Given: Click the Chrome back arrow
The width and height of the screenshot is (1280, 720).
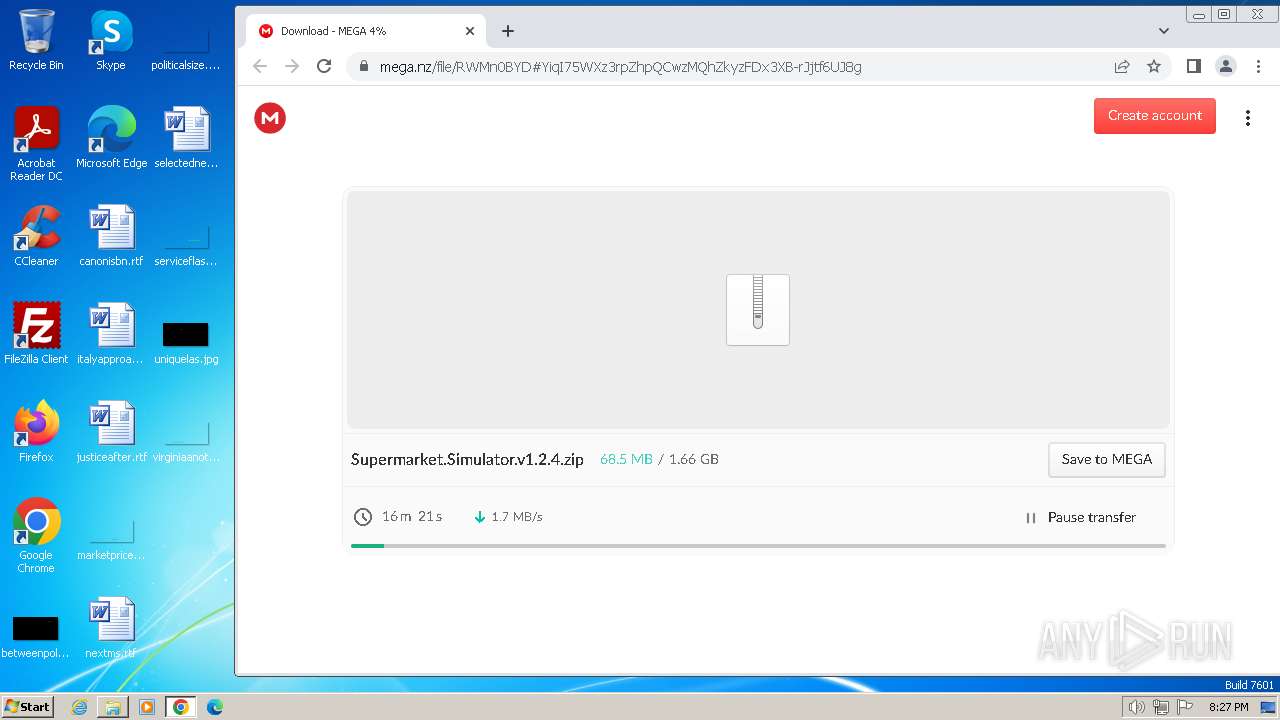Looking at the screenshot, I should click(260, 66).
